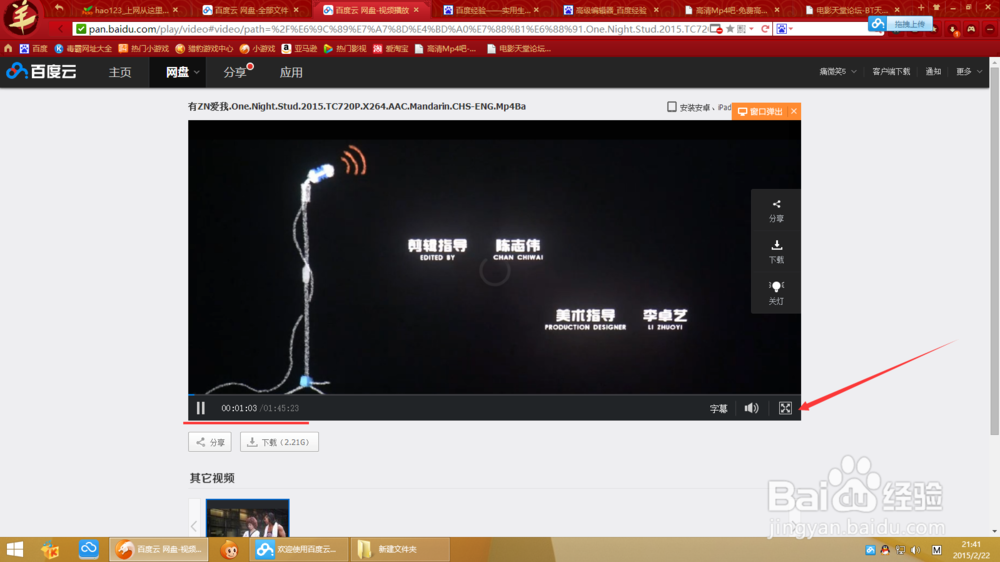1000x562 pixels.
Task: Click the 拖拽上传 upload button
Action: coord(902,24)
